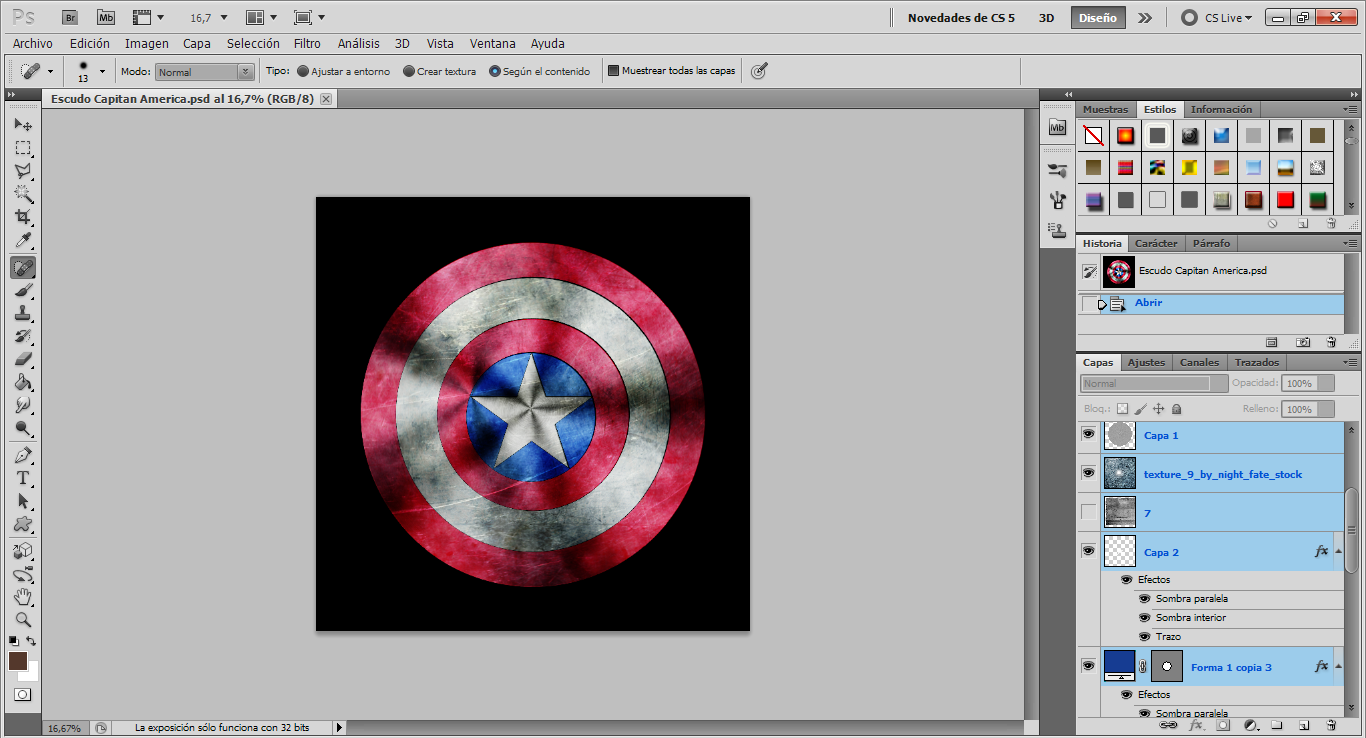Open the Capa menu
This screenshot has height=738, width=1366.
pos(197,44)
